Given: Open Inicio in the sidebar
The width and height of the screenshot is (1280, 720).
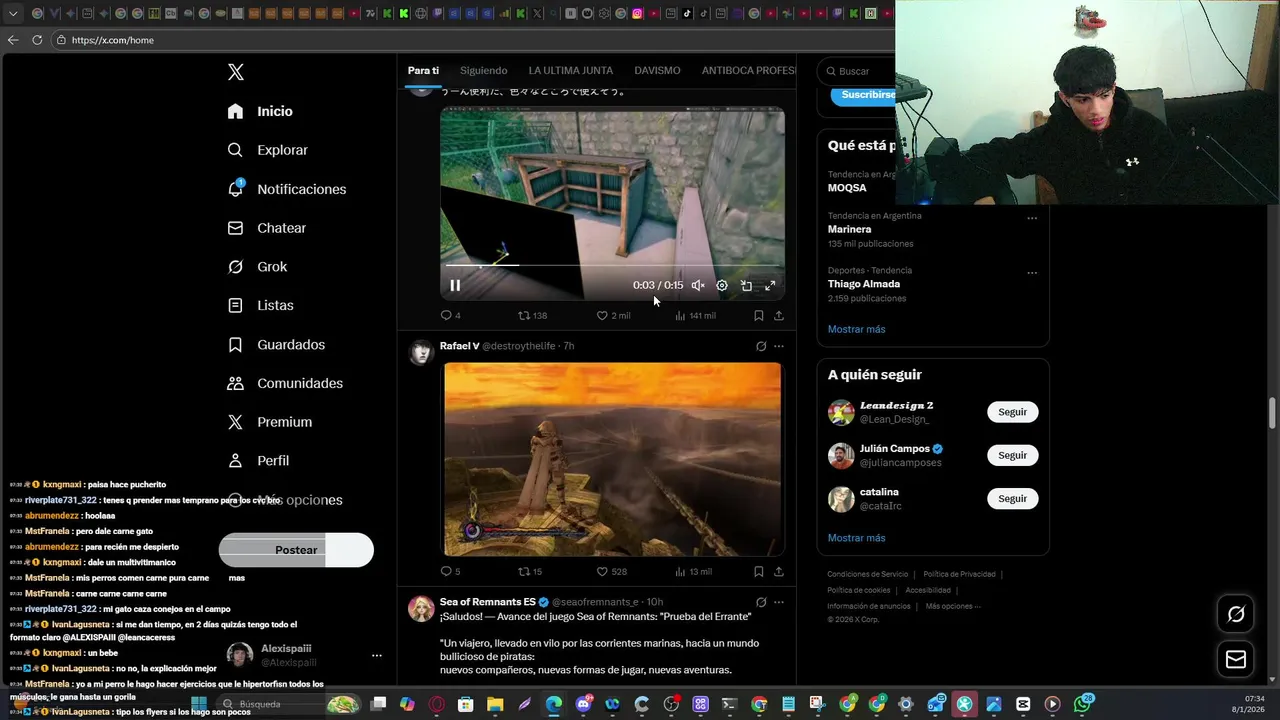Looking at the screenshot, I should pos(260,111).
